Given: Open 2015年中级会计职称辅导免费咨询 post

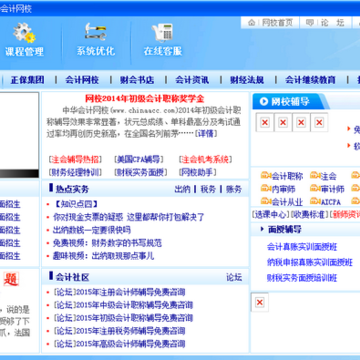Looking at the screenshot, I should [135, 305].
